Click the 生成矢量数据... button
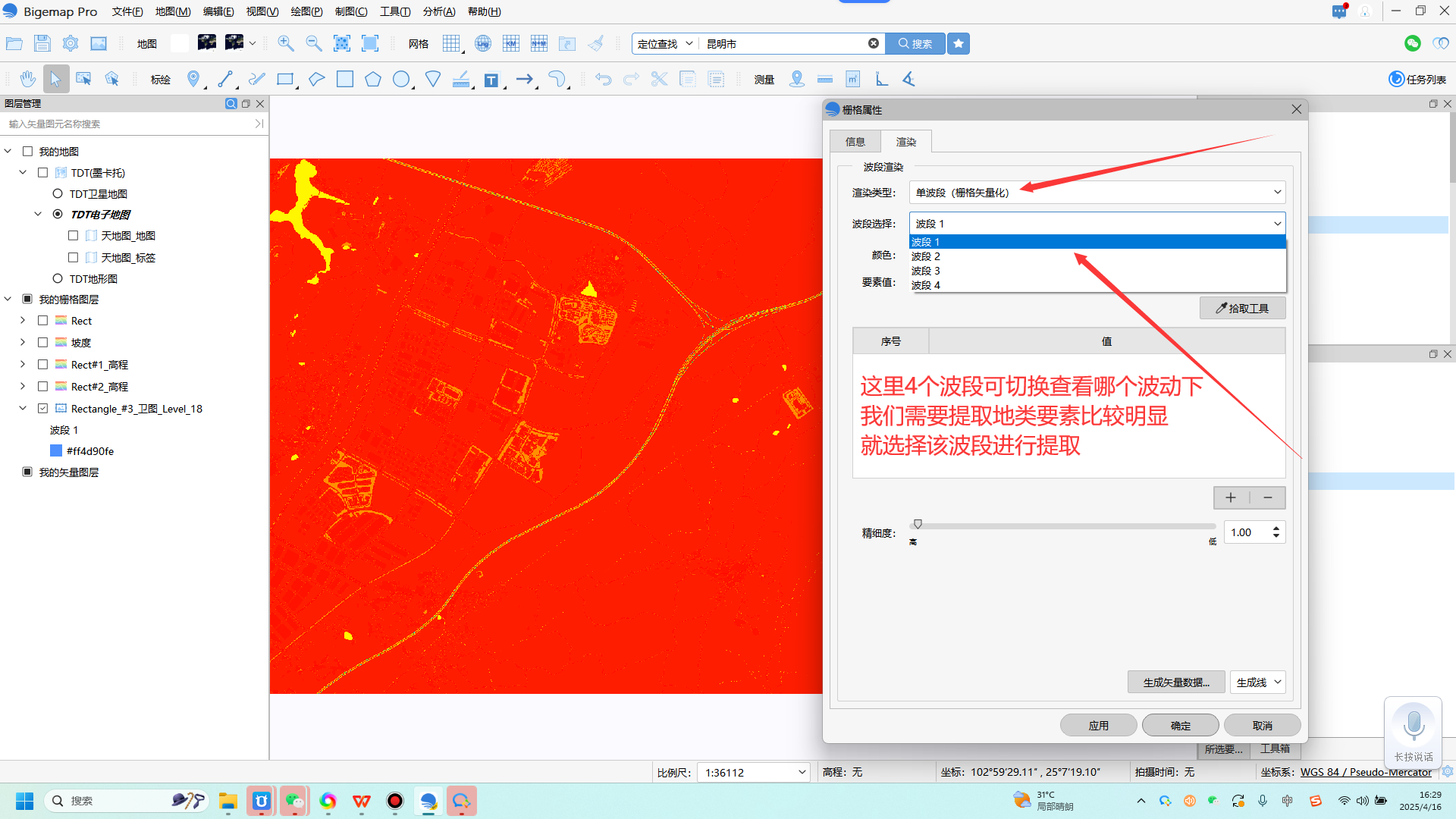Image resolution: width=1456 pixels, height=819 pixels. [1175, 682]
